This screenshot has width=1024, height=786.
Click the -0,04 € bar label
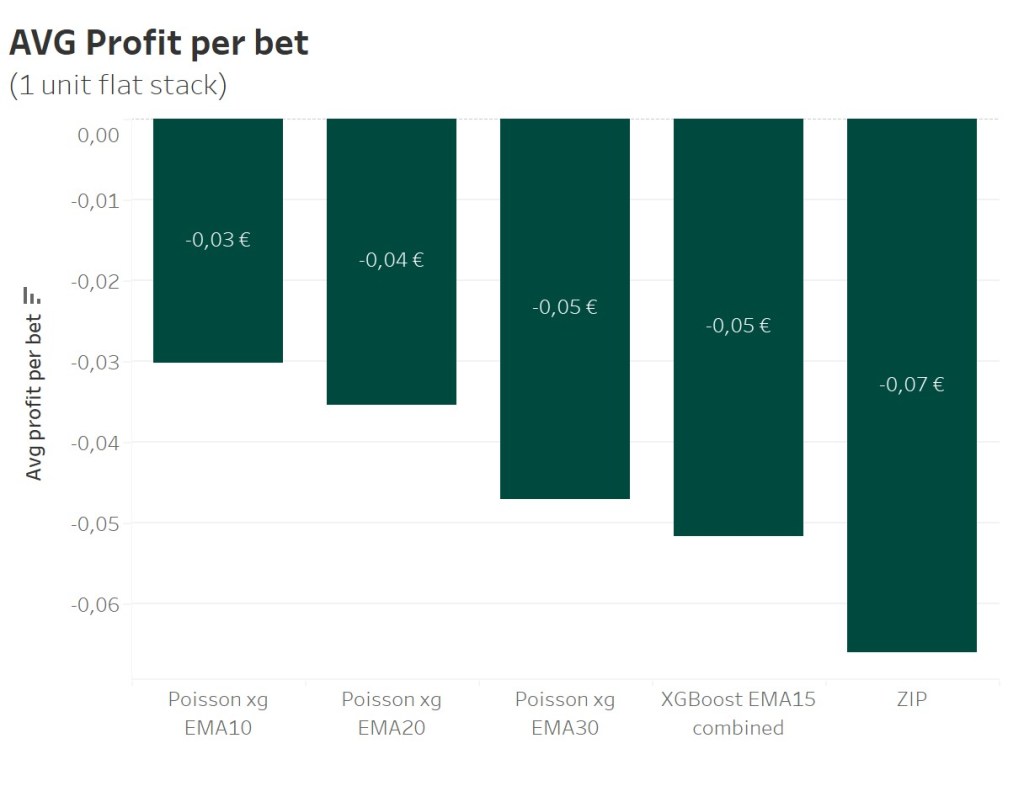point(391,260)
